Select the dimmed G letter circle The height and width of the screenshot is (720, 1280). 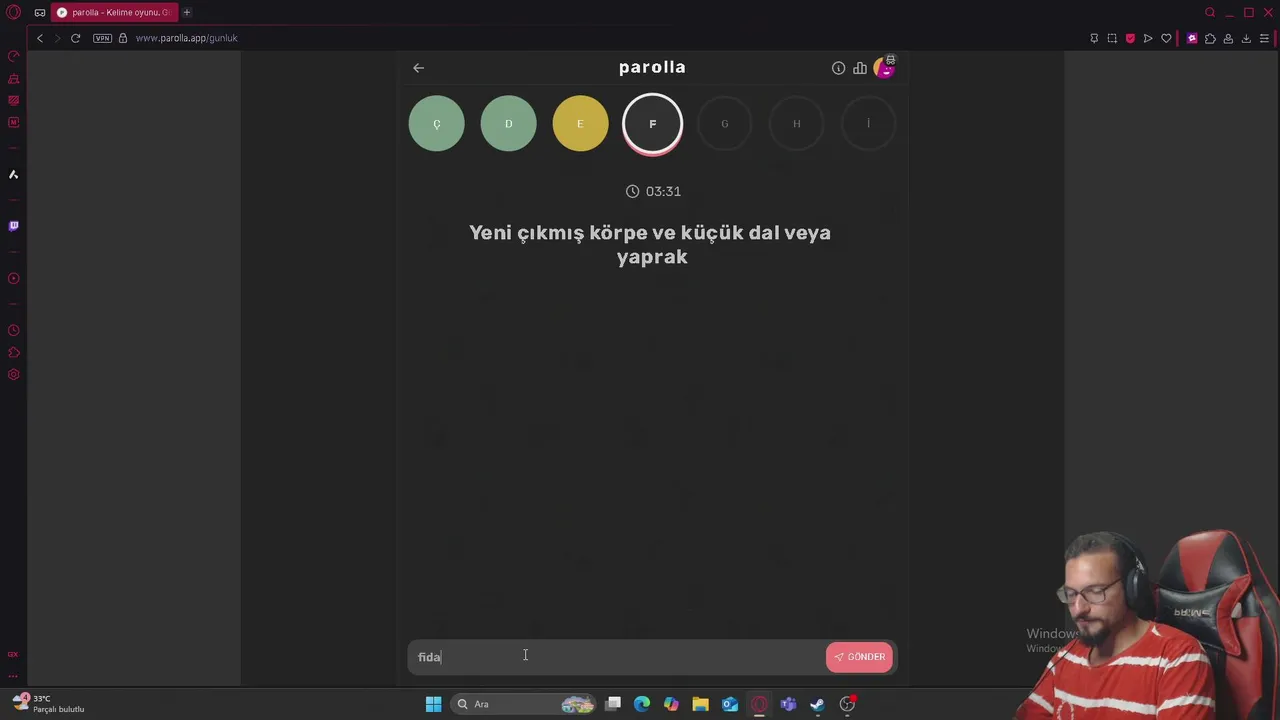point(724,123)
